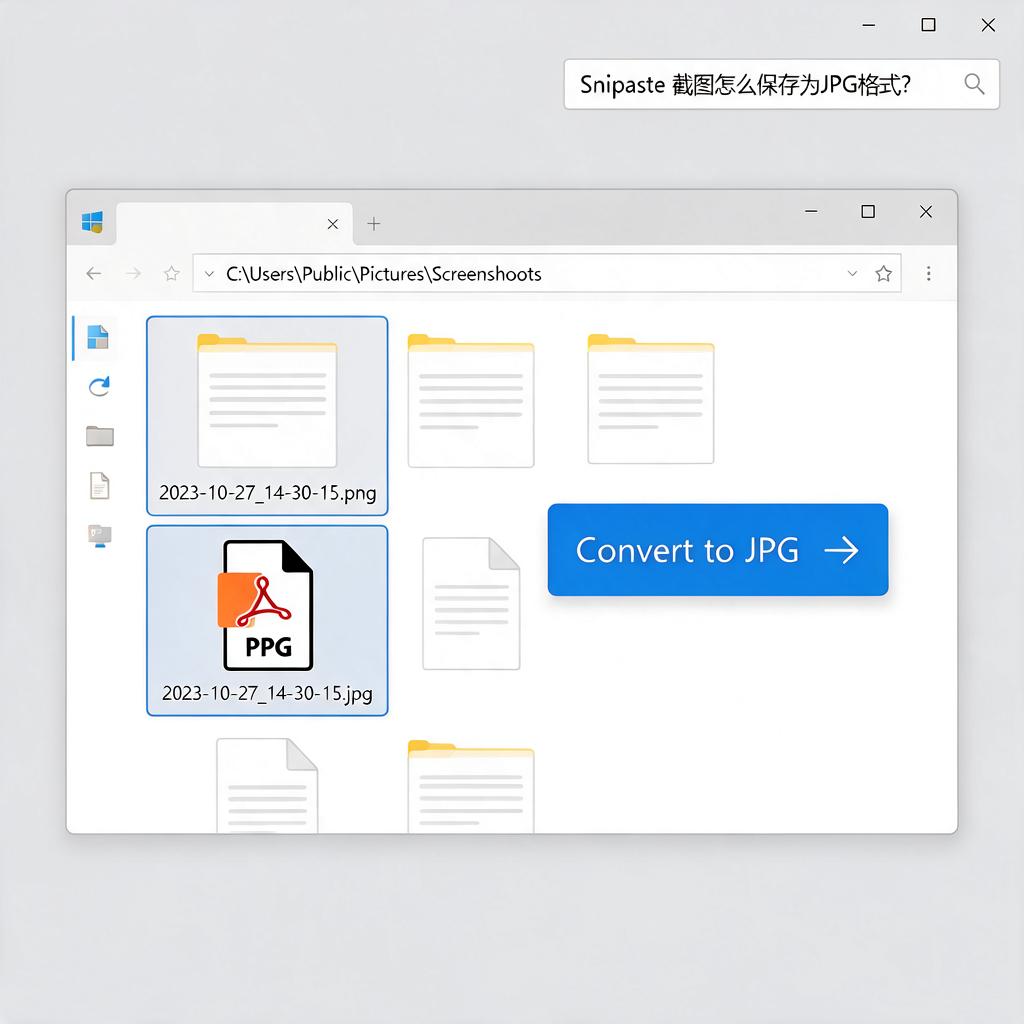Viewport: 1024px width, 1024px height.
Task: Open the third folder in top row
Action: pos(650,398)
